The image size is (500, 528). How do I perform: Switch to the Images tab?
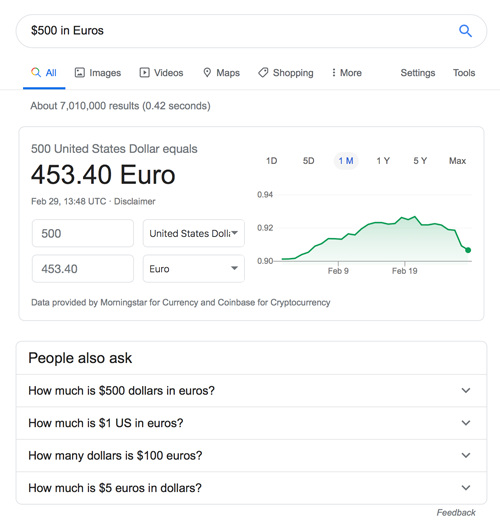98,73
